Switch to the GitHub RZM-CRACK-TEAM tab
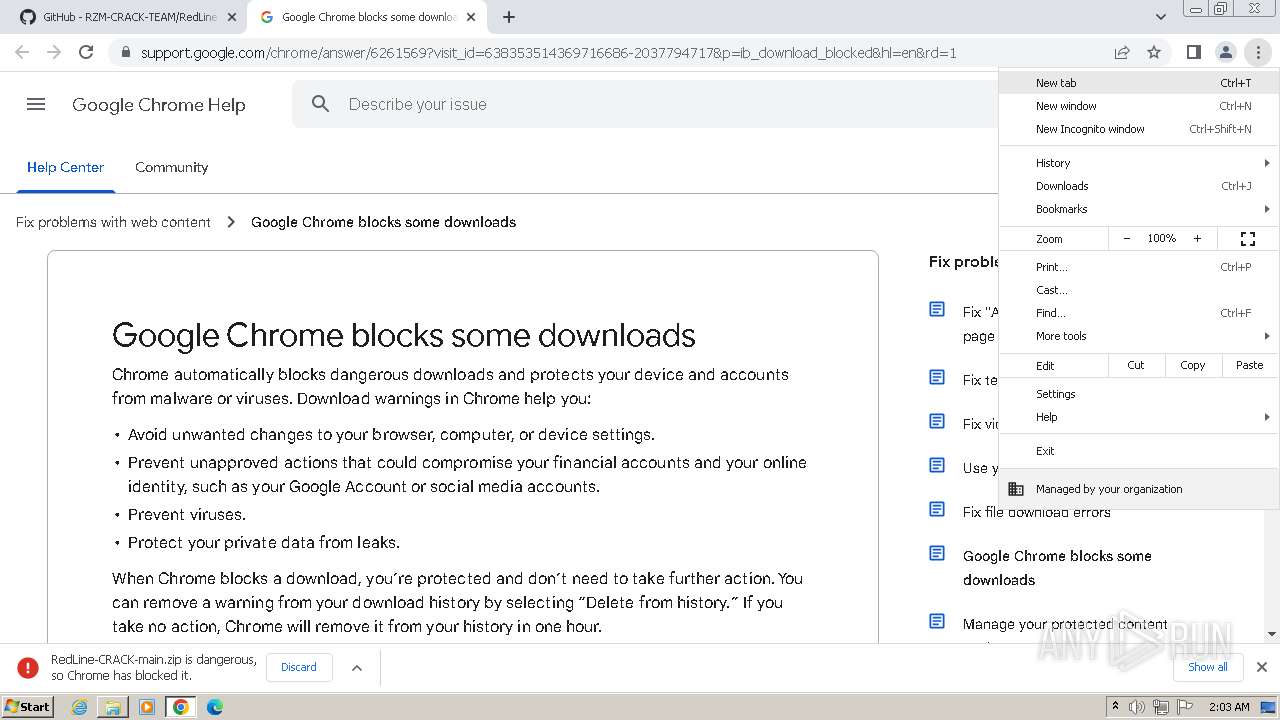 click(x=125, y=17)
